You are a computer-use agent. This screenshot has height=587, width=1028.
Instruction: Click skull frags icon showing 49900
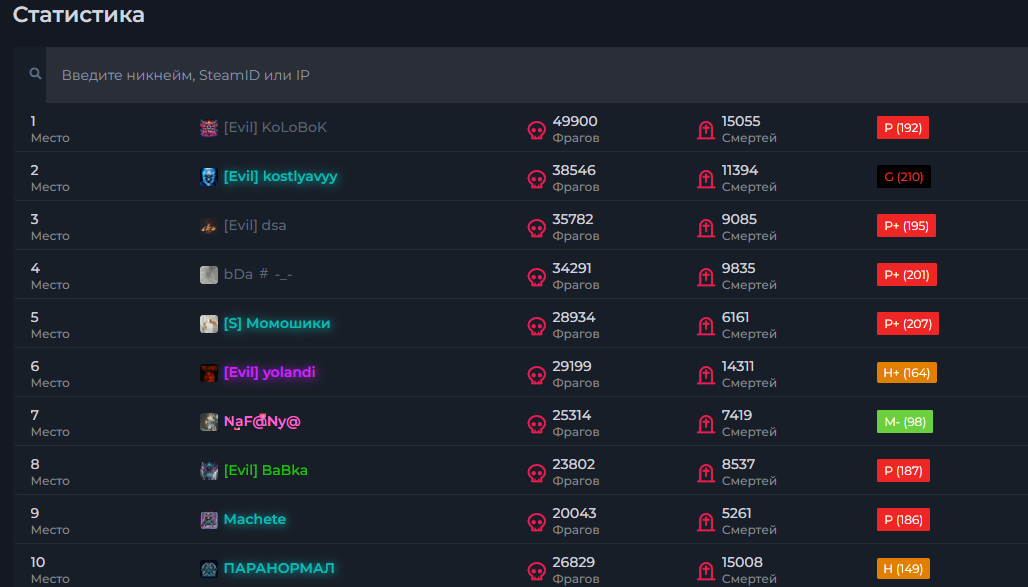[537, 130]
